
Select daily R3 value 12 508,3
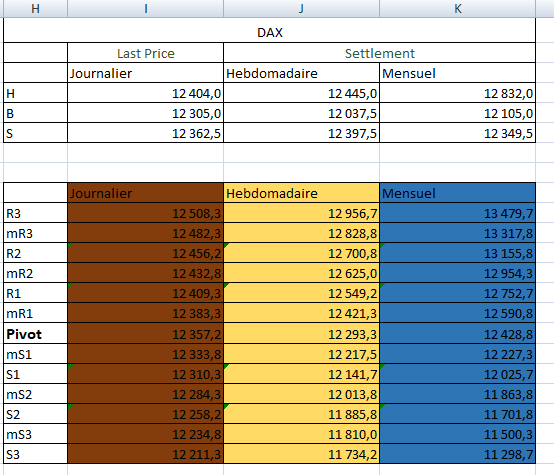(x=146, y=213)
